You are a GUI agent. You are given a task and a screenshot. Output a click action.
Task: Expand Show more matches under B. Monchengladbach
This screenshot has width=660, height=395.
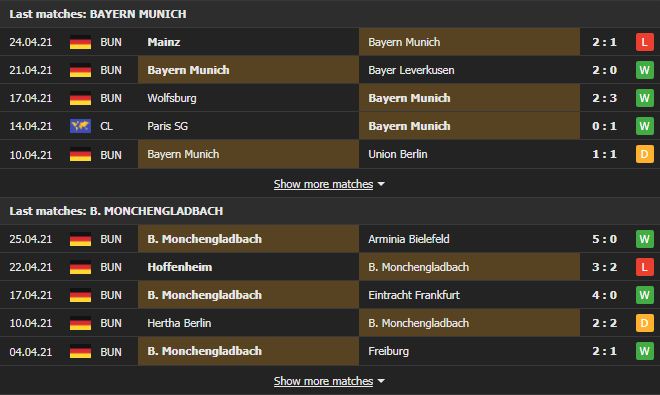pyautogui.click(x=323, y=381)
